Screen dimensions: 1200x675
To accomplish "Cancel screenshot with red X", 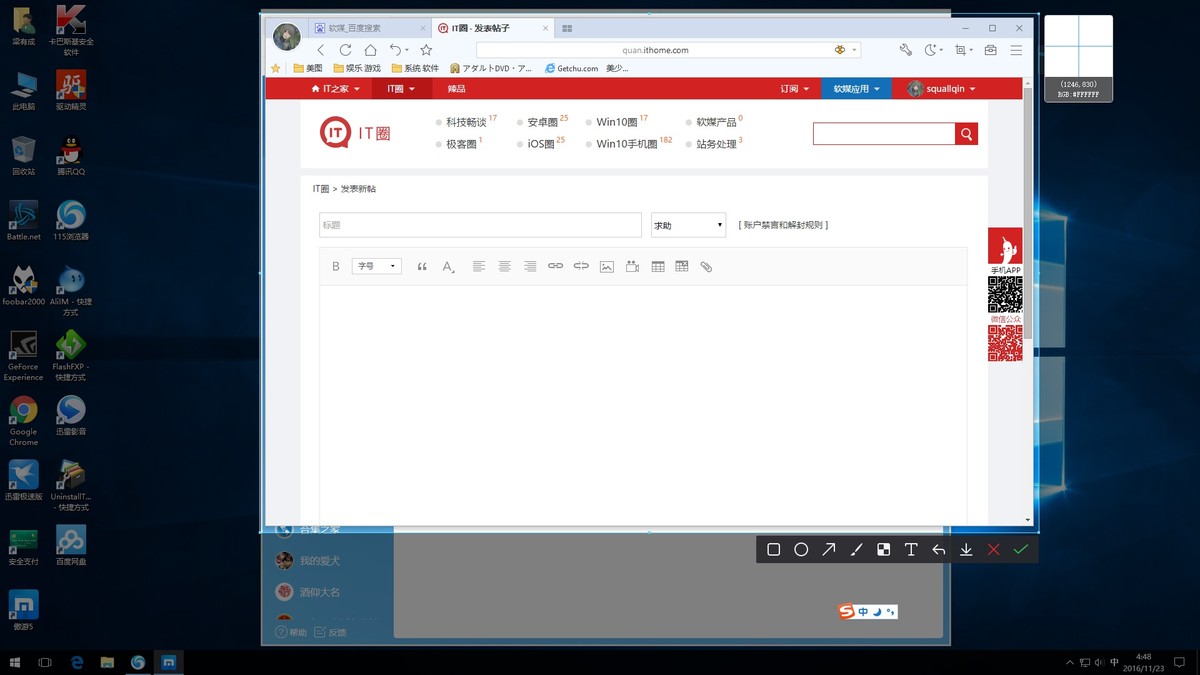I will tap(993, 550).
